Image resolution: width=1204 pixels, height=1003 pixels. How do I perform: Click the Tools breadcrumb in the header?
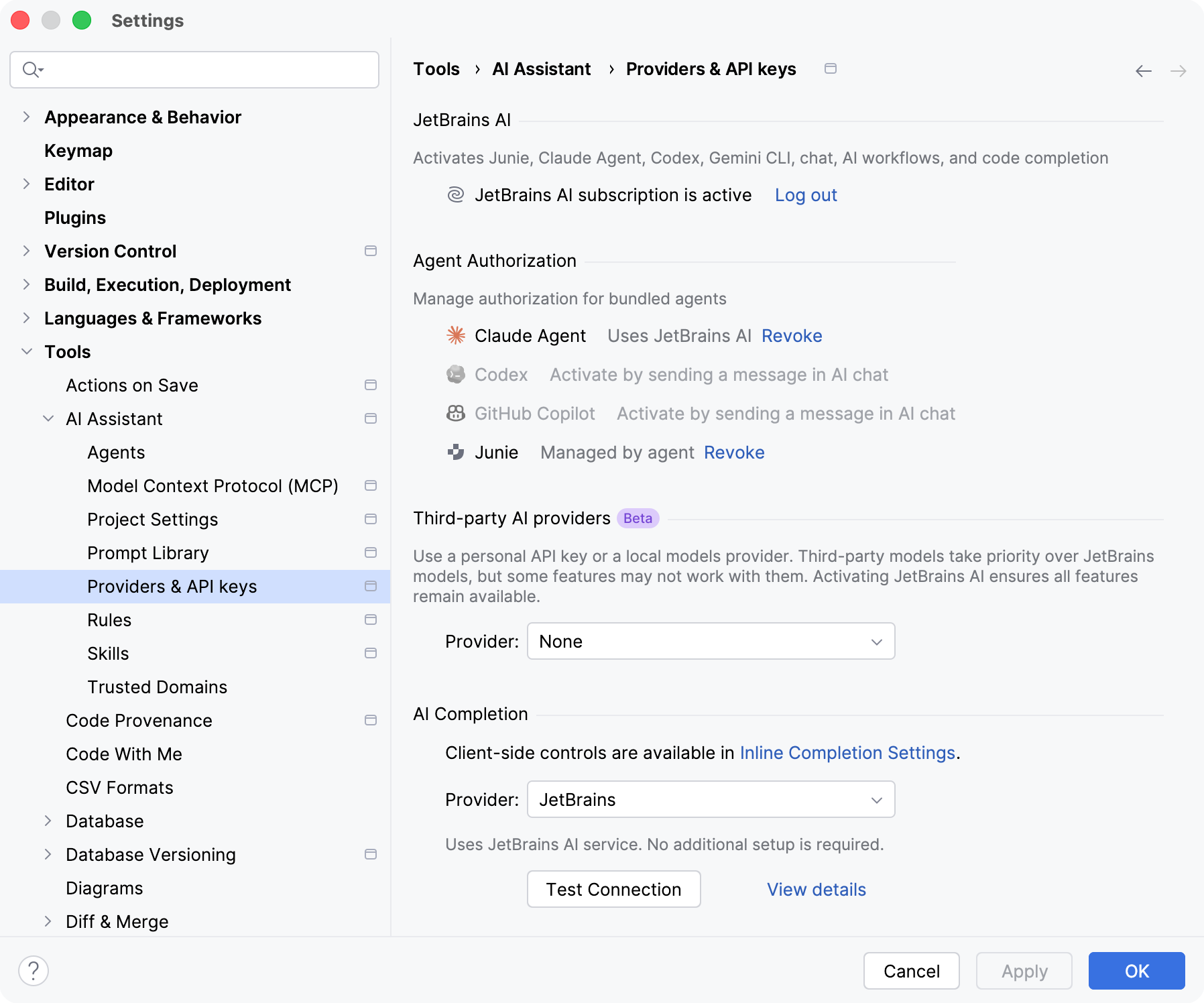[436, 68]
